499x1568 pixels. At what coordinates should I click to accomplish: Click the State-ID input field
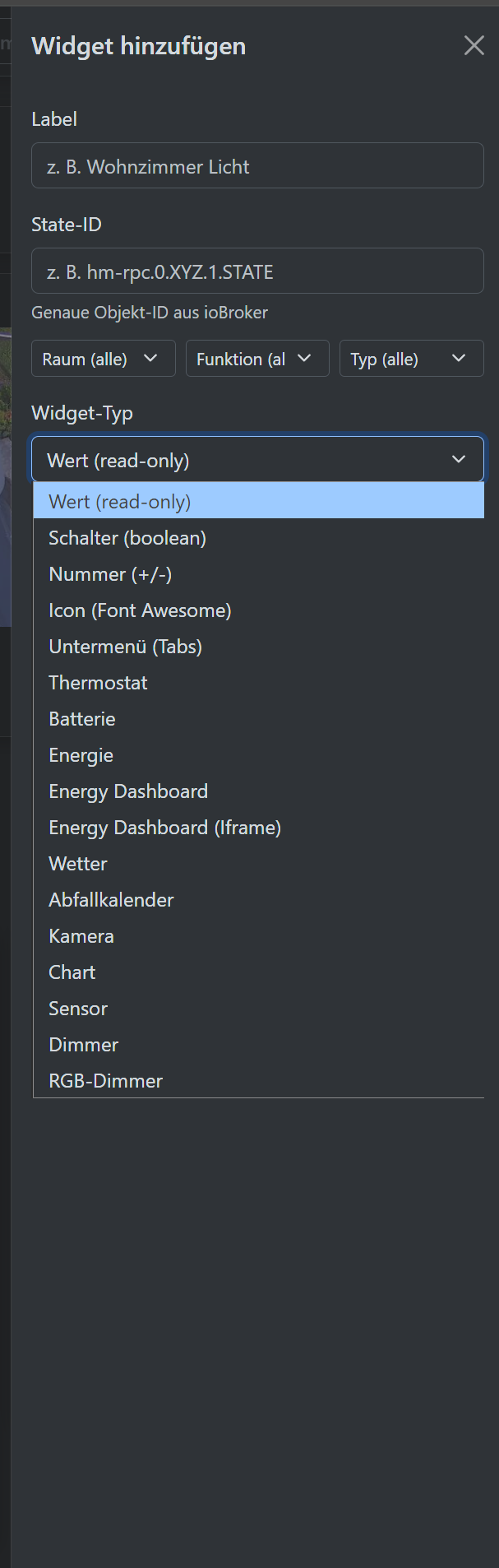tap(257, 271)
